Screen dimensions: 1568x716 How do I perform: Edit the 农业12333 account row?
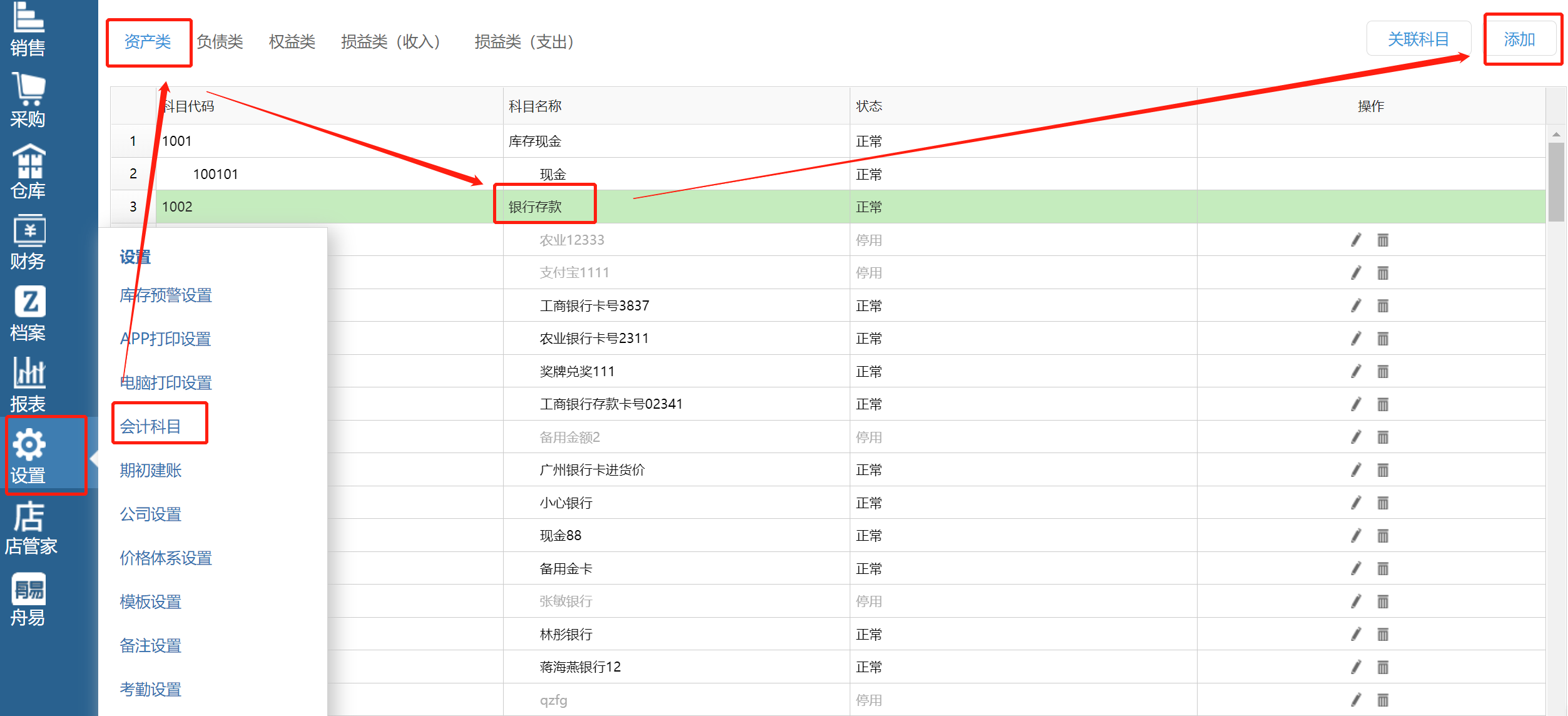click(x=1356, y=240)
